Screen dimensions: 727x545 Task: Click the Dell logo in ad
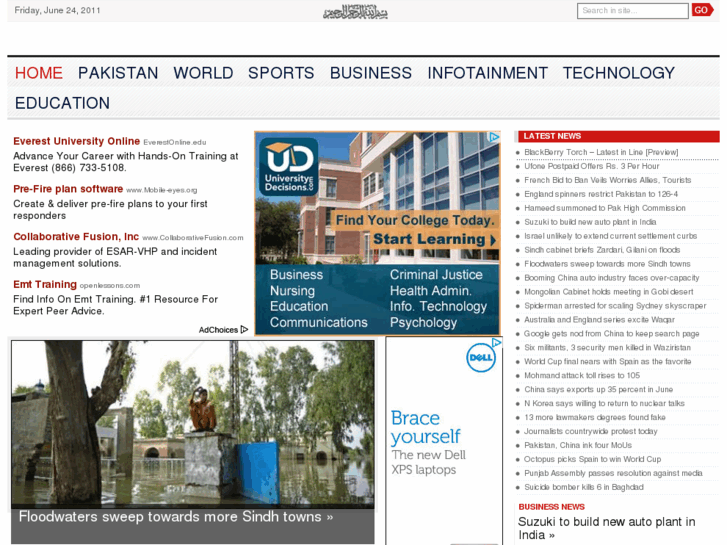(481, 358)
